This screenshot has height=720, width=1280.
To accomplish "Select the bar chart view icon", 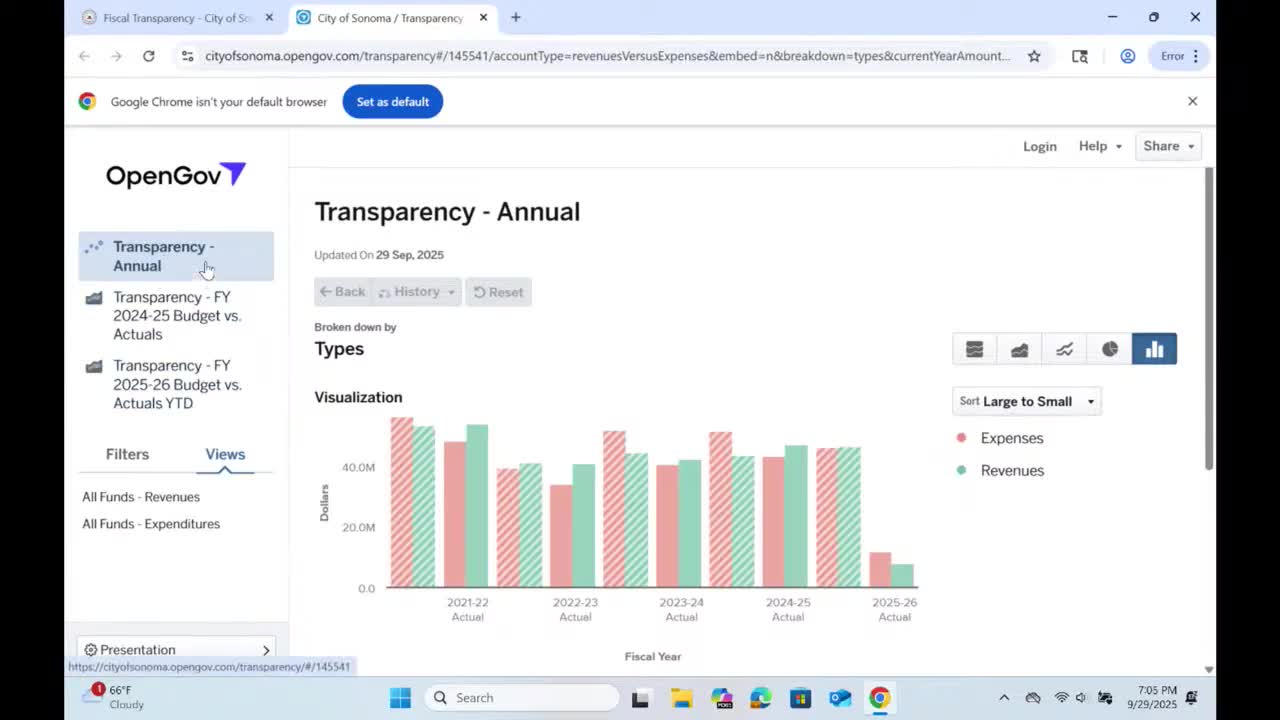I will pos(1154,349).
